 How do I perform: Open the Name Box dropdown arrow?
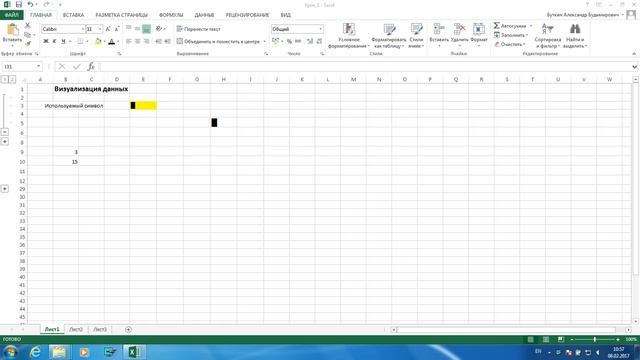click(38, 67)
